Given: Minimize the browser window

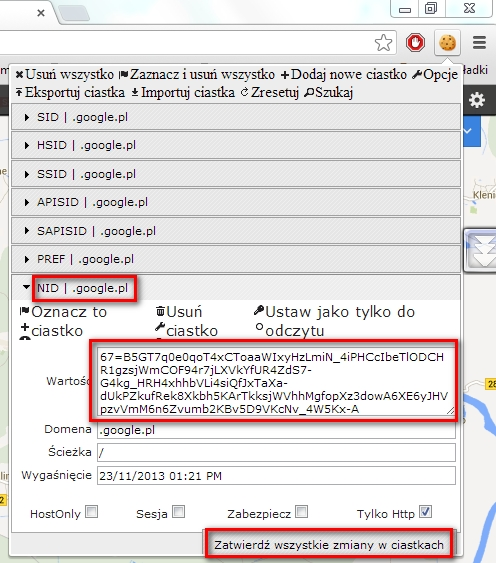Looking at the screenshot, I should pos(405,9).
